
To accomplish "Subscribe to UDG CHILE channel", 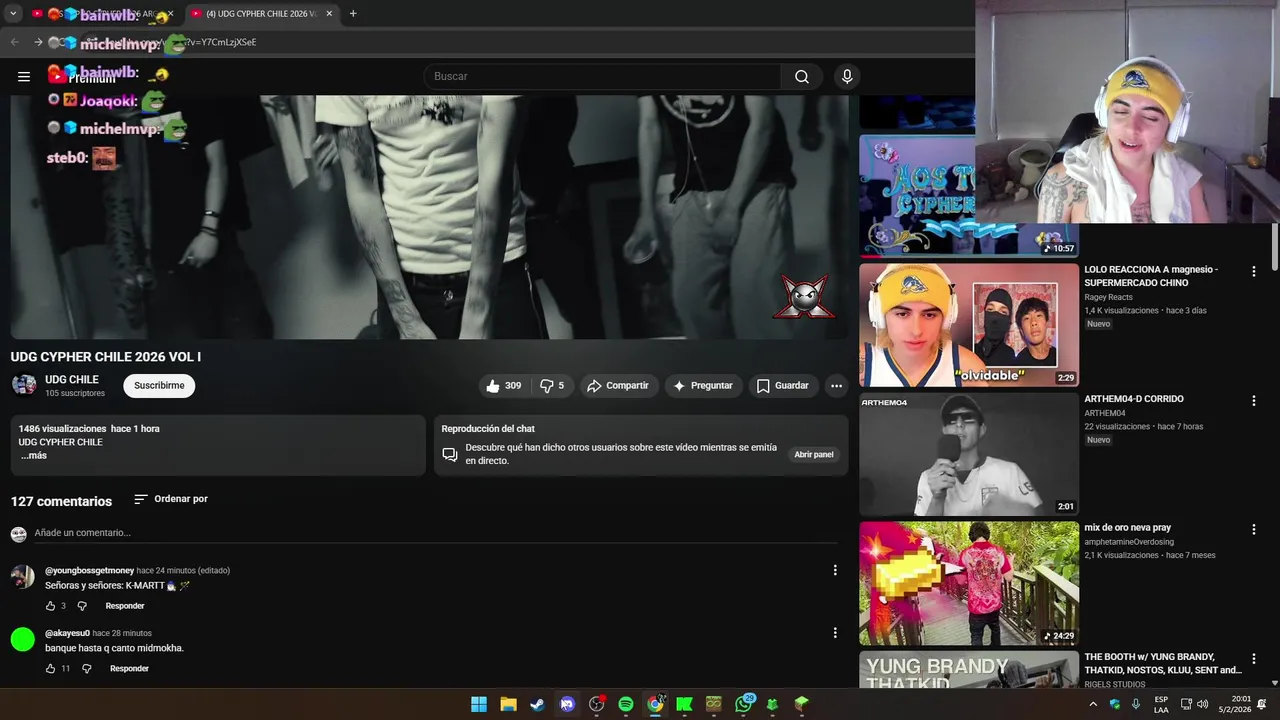I will [x=159, y=386].
